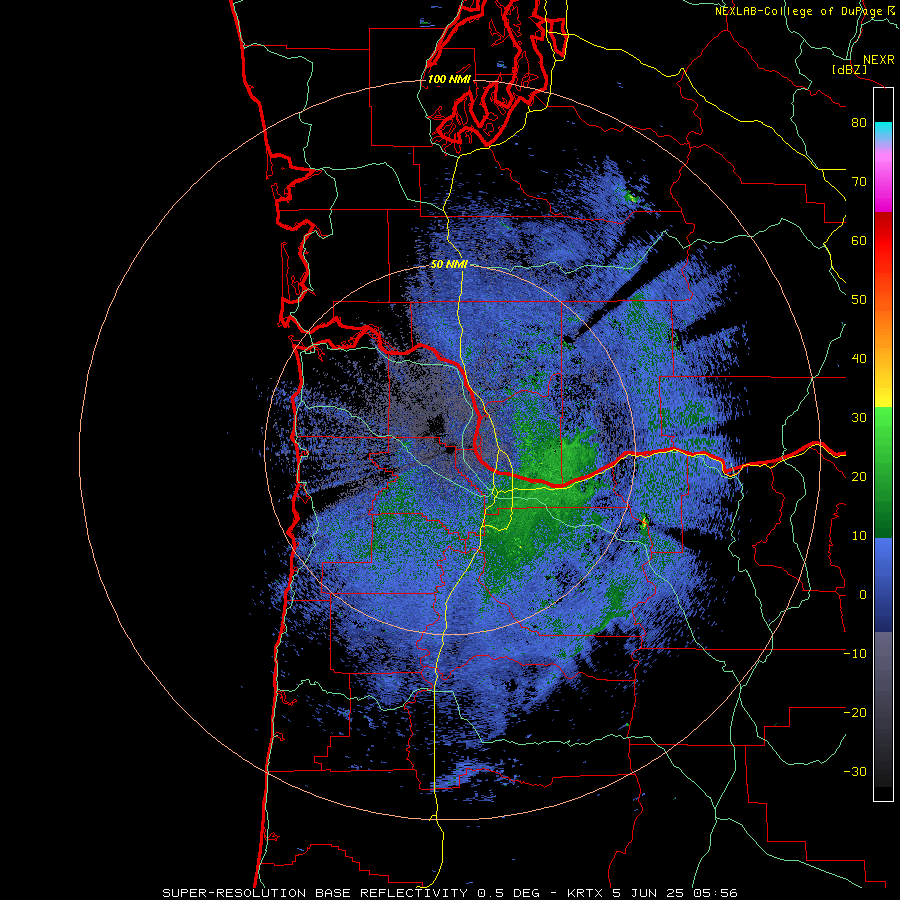Click the 40 value on the dBZ scale
The width and height of the screenshot is (900, 900).
pos(859,359)
